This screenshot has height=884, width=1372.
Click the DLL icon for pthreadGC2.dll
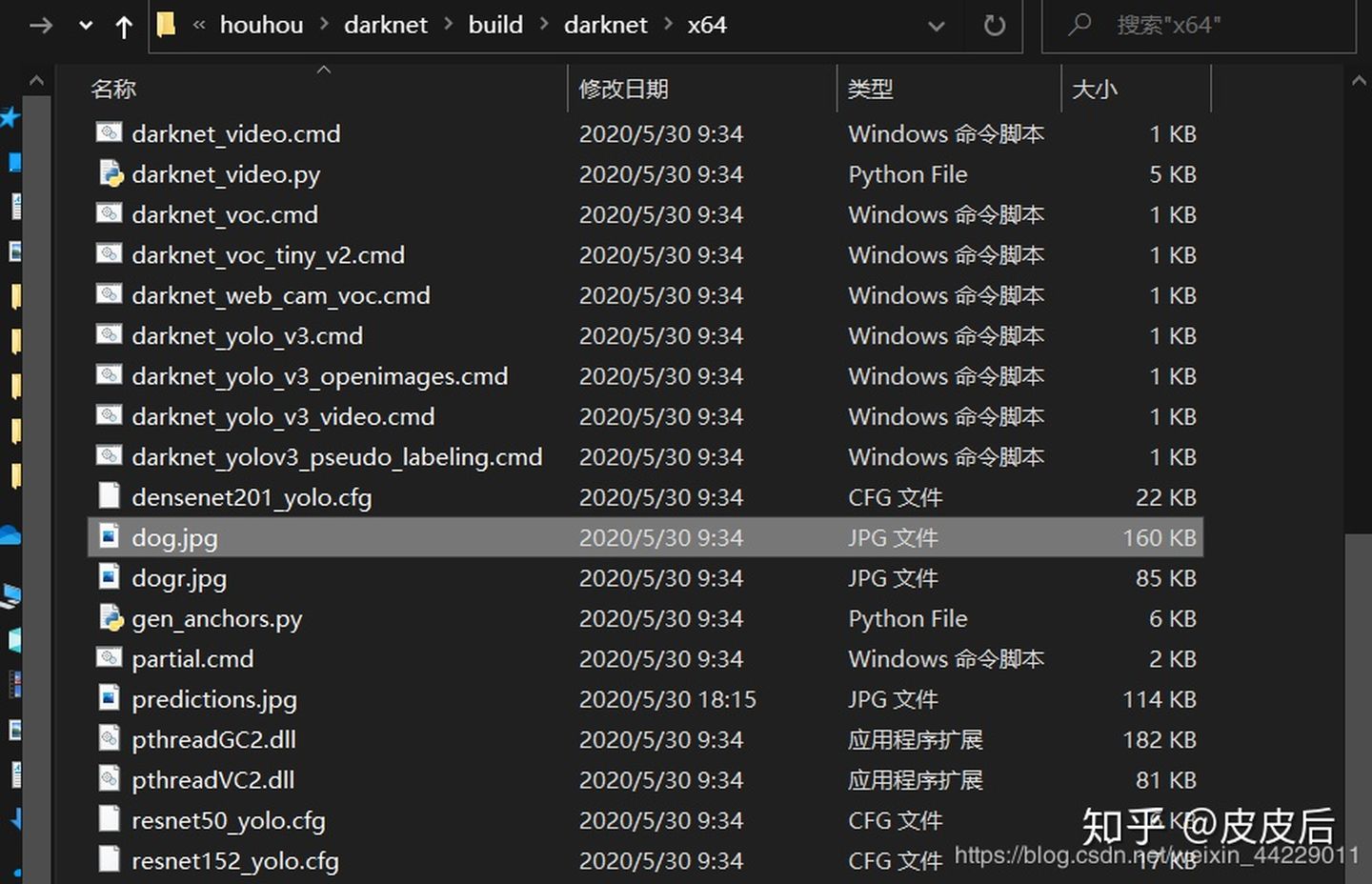111,739
